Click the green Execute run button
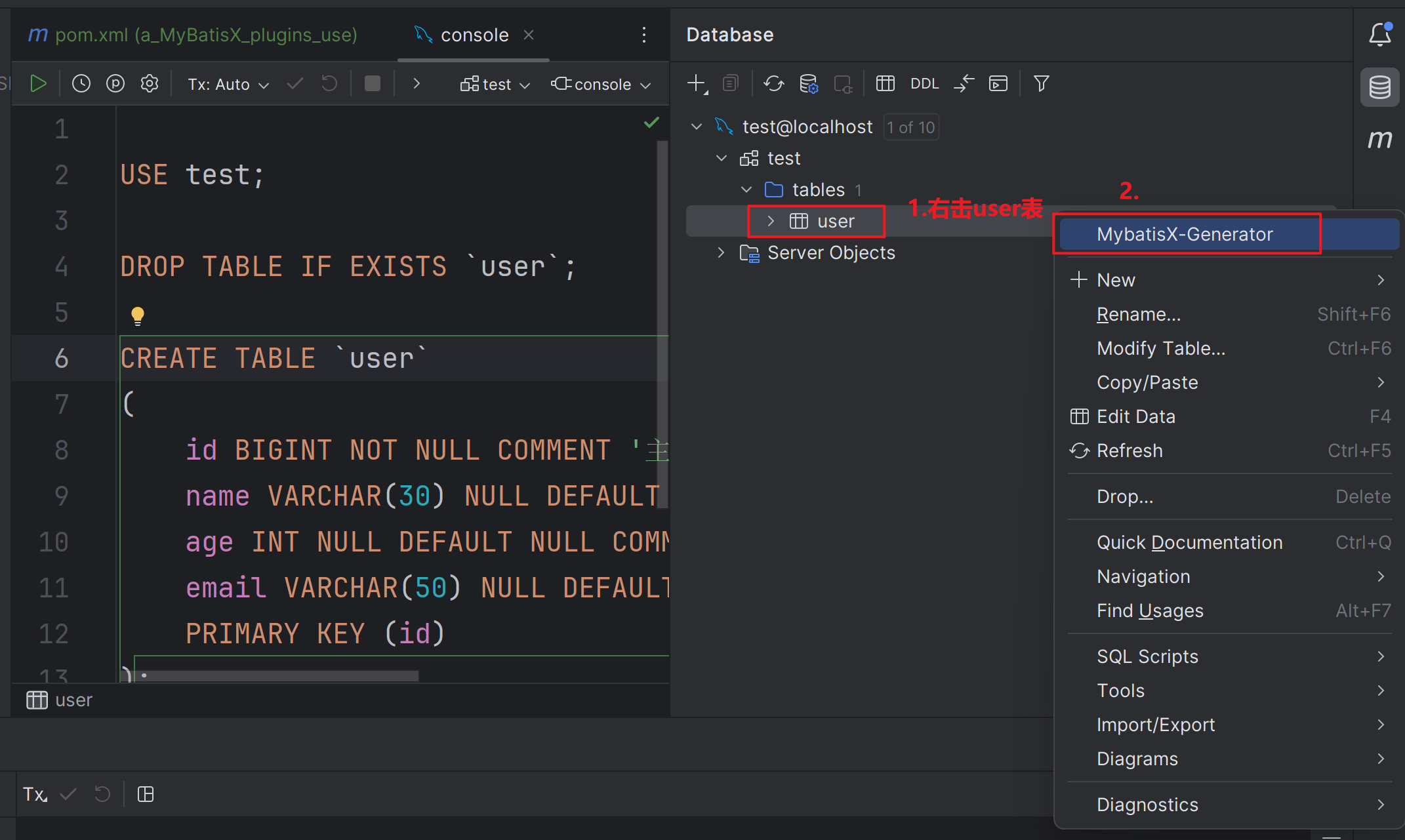Viewport: 1405px width, 840px height. 38,84
